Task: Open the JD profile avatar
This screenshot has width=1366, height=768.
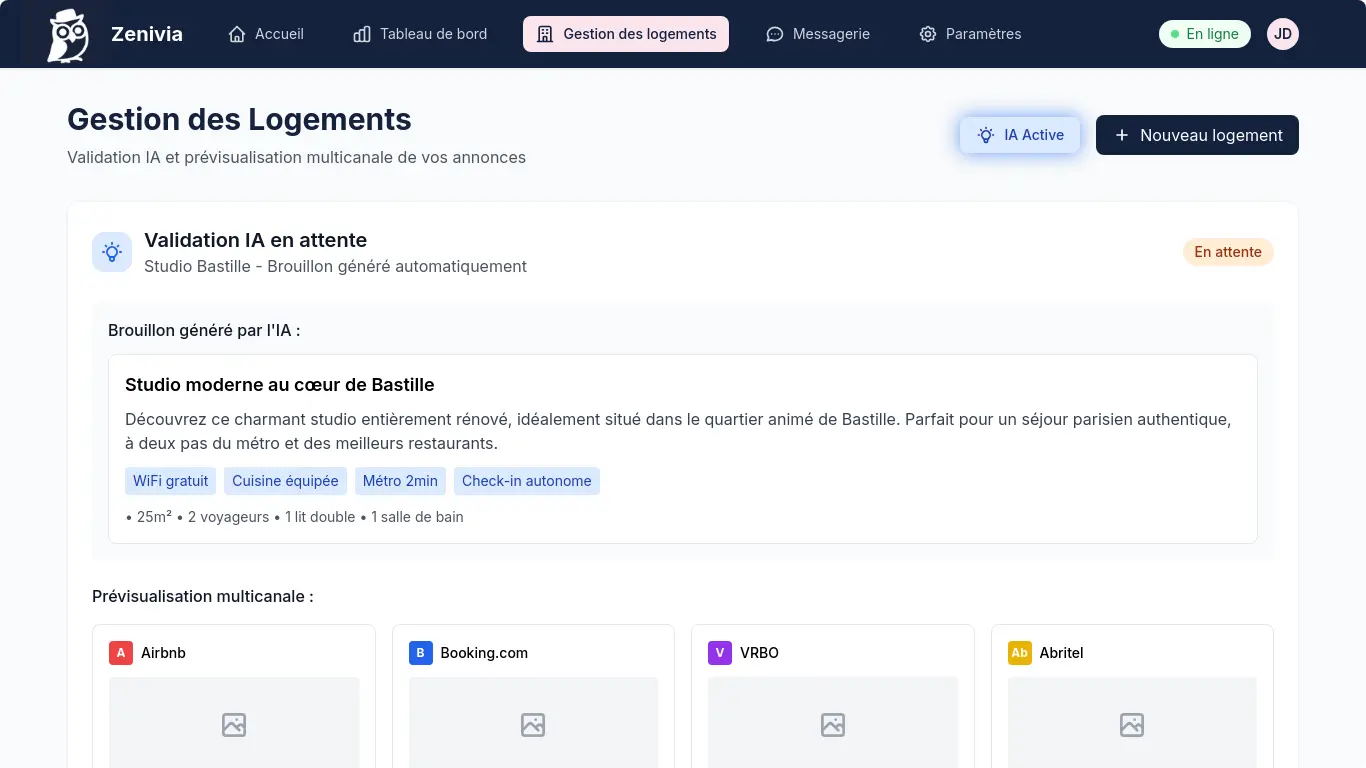Action: tap(1283, 33)
